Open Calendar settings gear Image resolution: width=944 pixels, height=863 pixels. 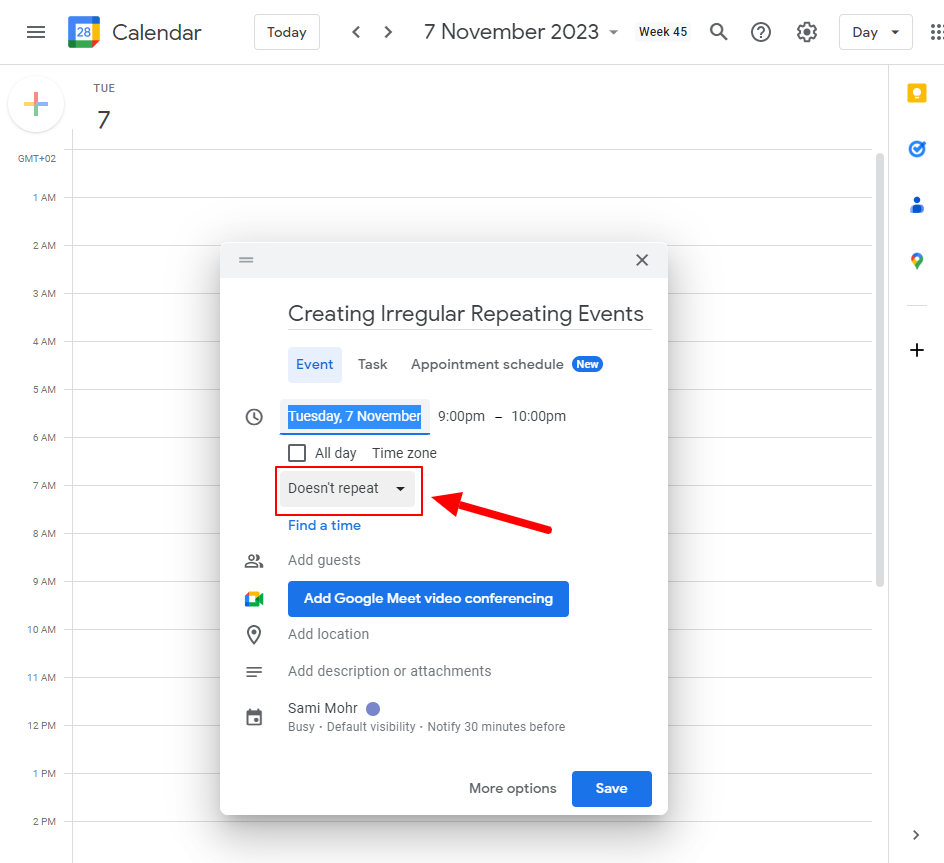(806, 31)
